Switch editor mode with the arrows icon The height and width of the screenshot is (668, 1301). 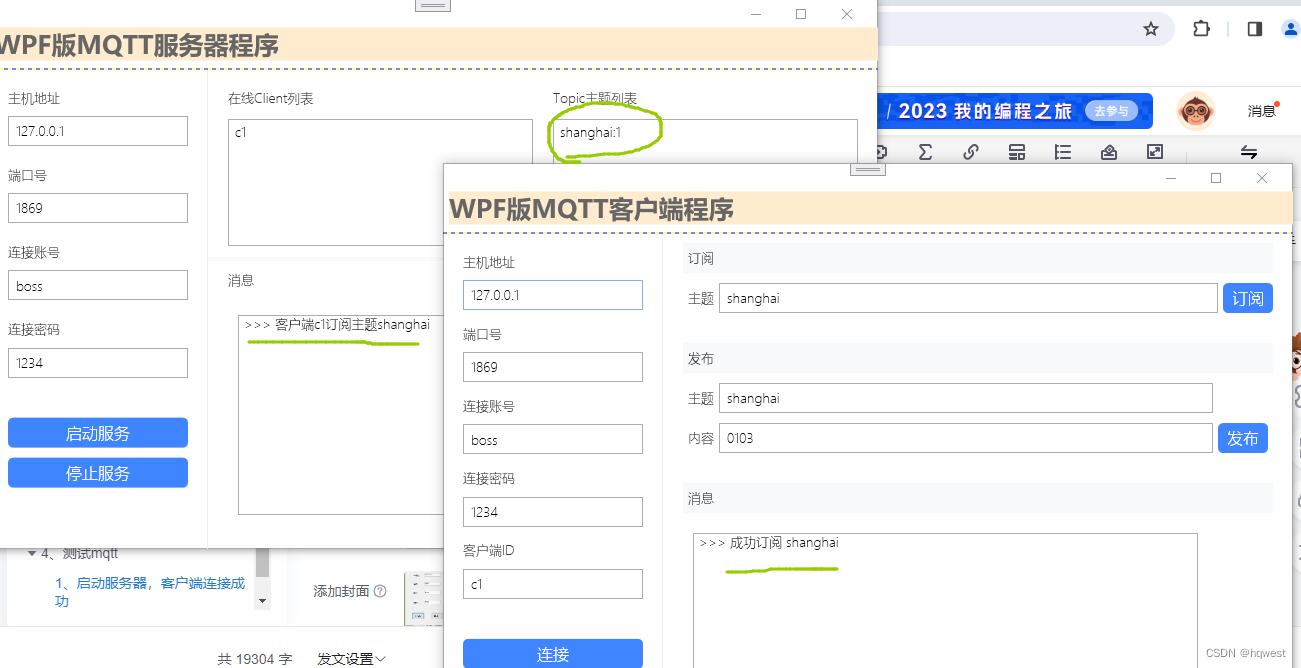pyautogui.click(x=1249, y=152)
